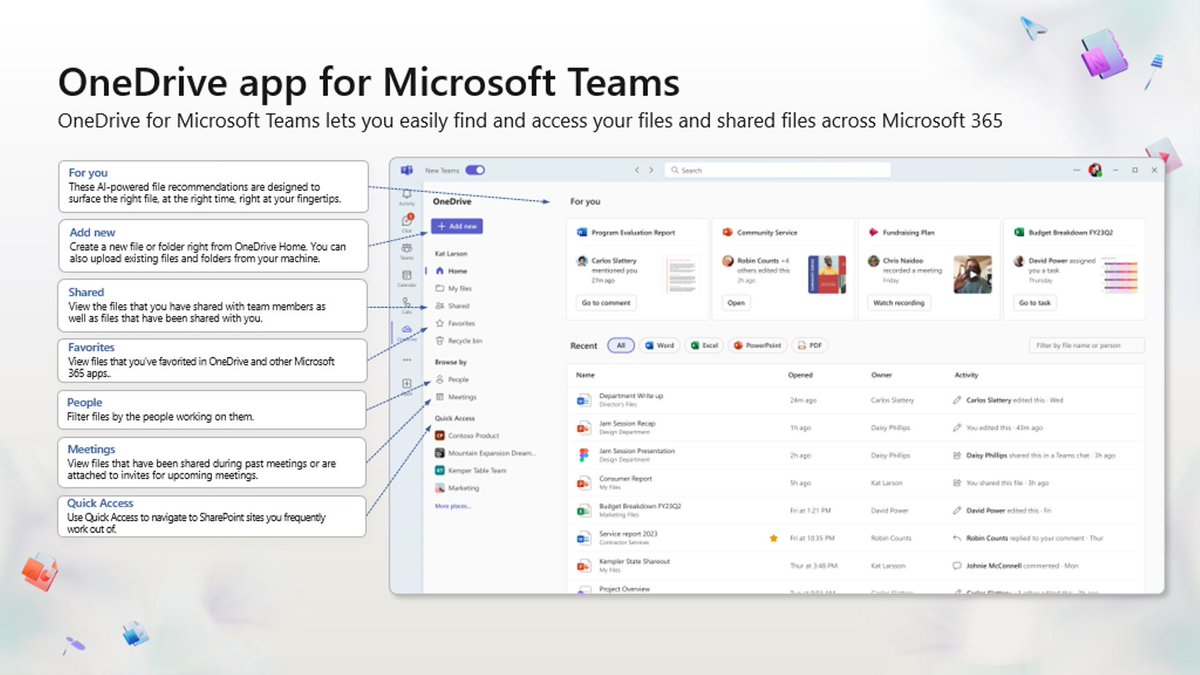Open the Chat icon with notification badge
Viewport: 1200px width, 675px height.
coord(407,221)
